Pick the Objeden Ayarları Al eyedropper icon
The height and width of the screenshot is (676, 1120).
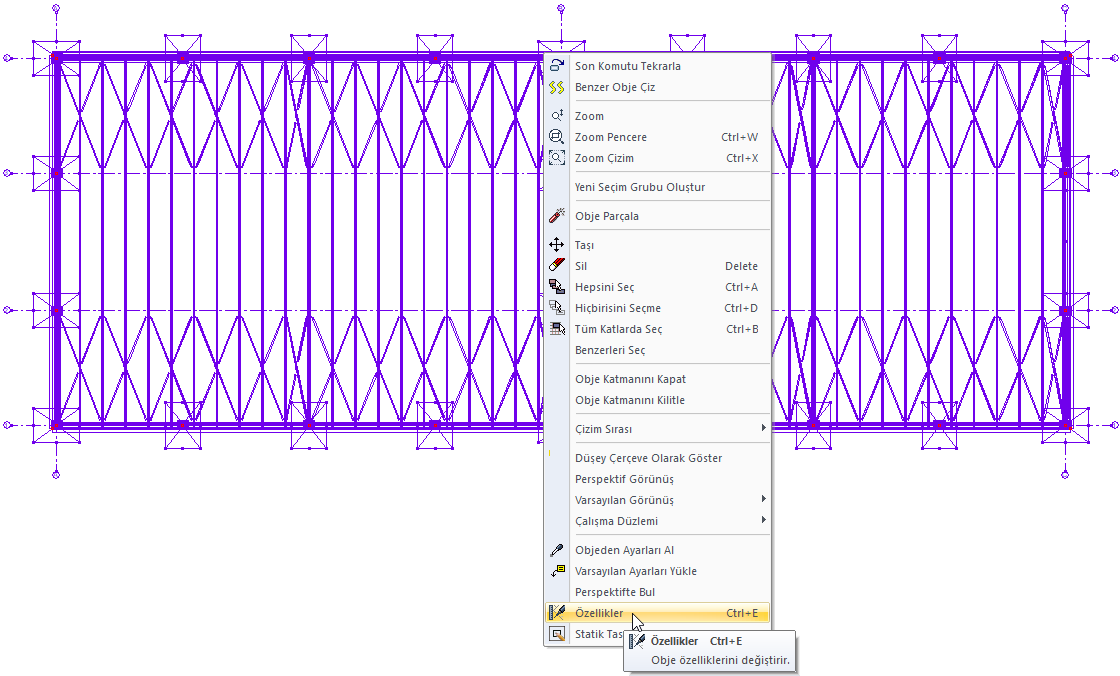click(557, 550)
